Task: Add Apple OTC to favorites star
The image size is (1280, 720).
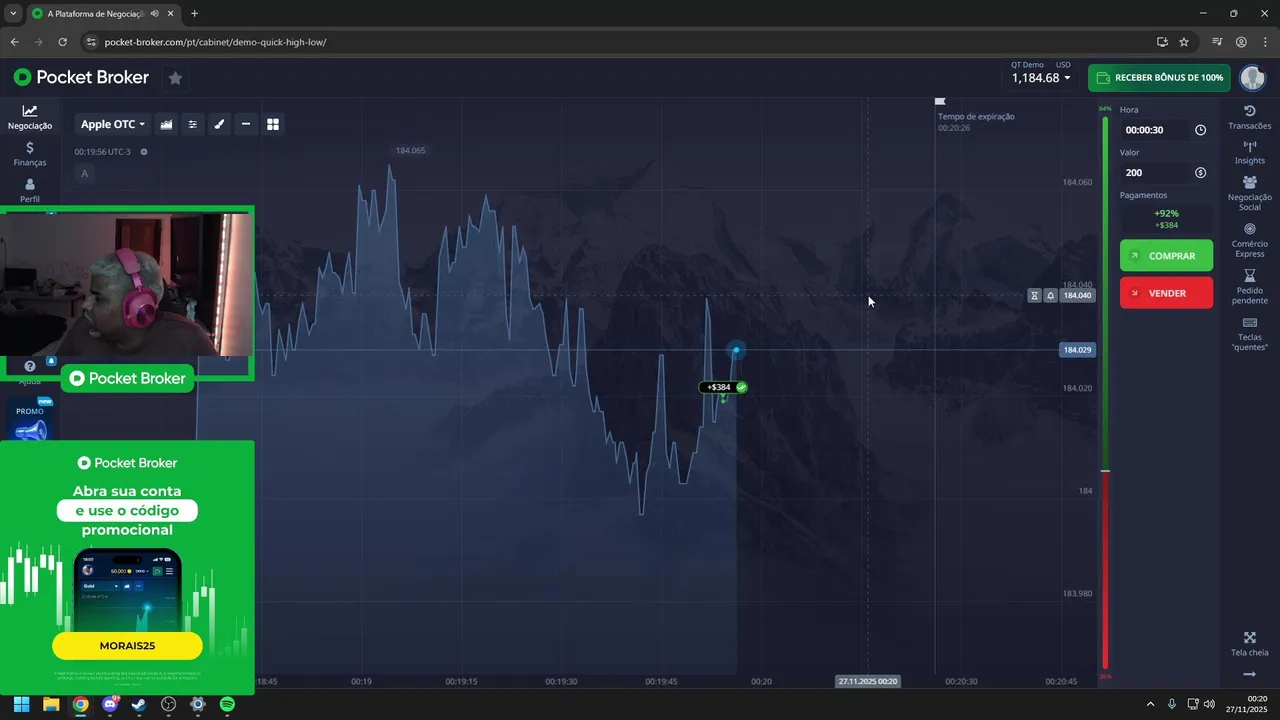Action: [x=175, y=78]
